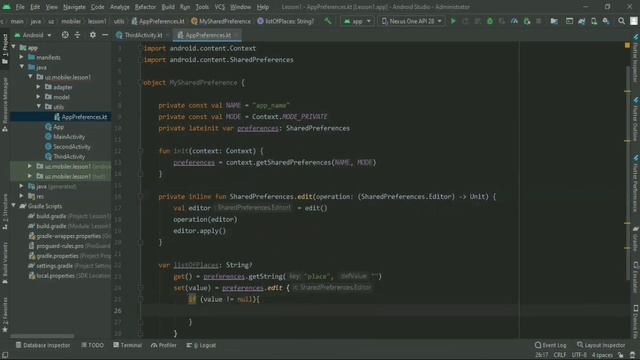Click the Make Project hammer icon

coord(328,21)
